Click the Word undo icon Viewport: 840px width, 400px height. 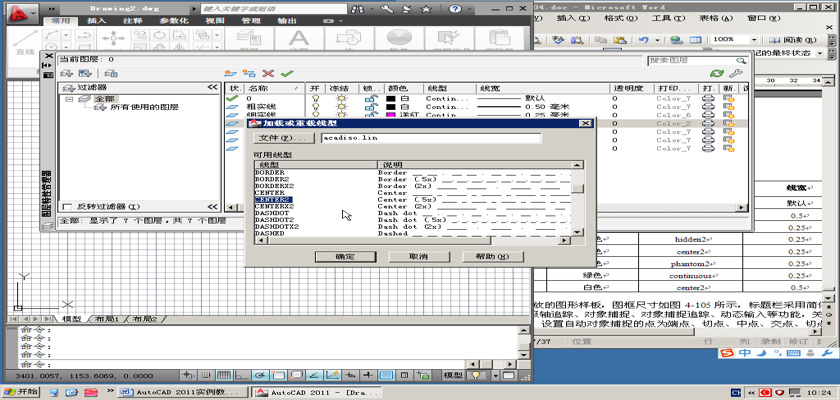(x=644, y=40)
